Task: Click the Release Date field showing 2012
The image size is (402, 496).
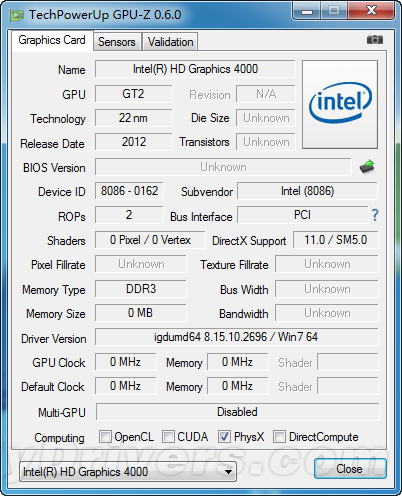Action: 134,142
